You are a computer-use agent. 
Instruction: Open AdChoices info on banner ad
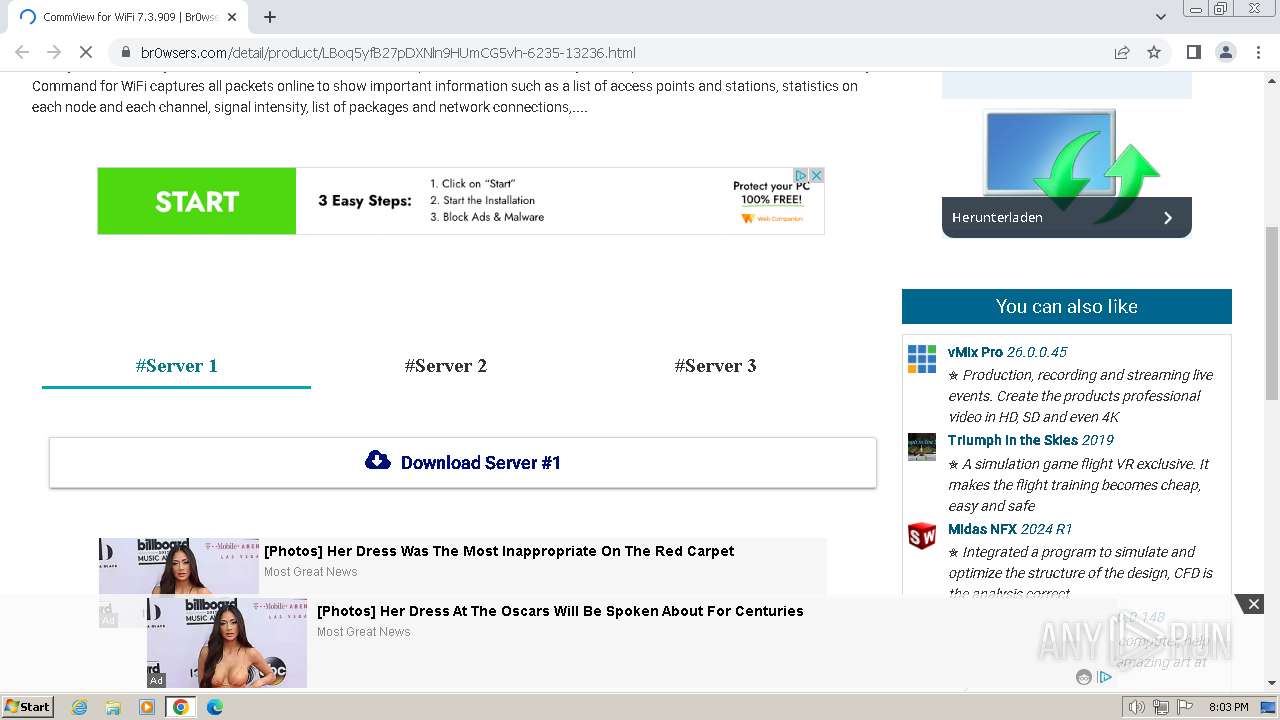[801, 175]
